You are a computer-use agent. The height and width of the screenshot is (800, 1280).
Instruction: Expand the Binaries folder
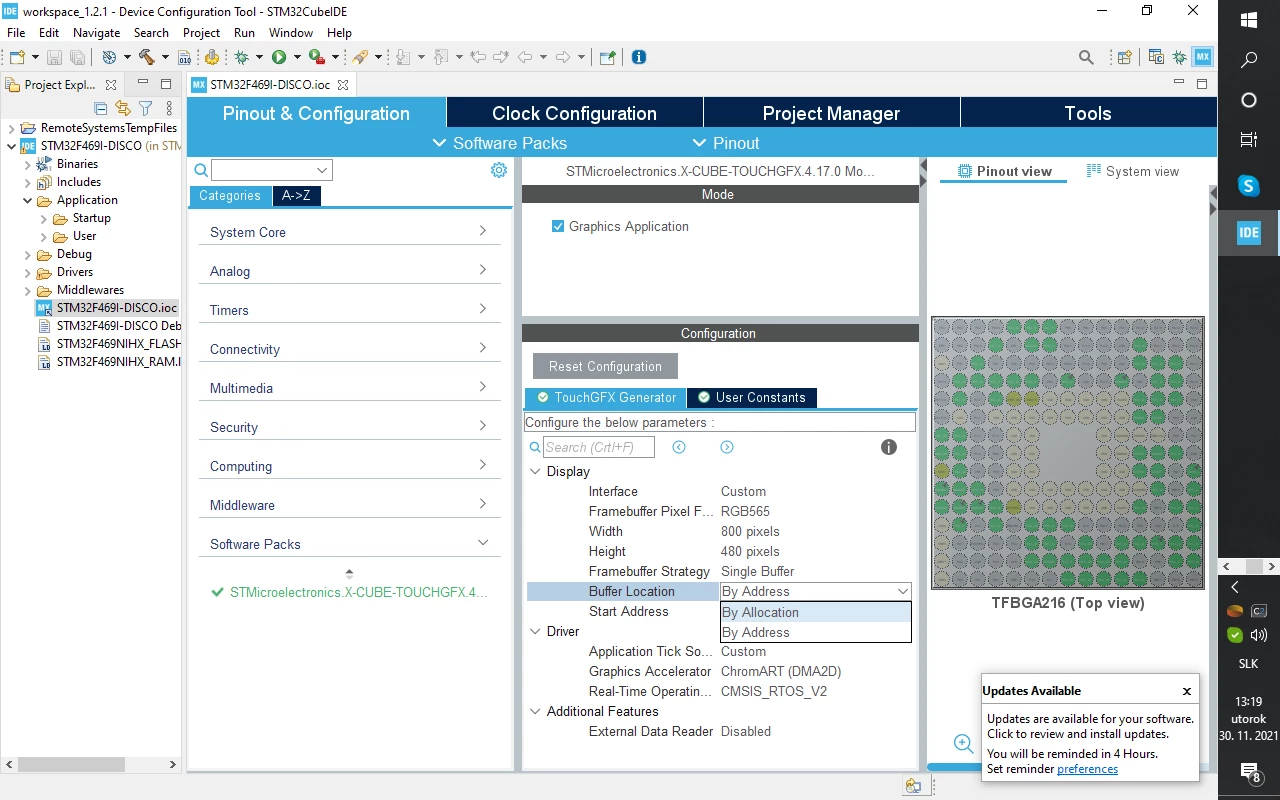(x=27, y=164)
